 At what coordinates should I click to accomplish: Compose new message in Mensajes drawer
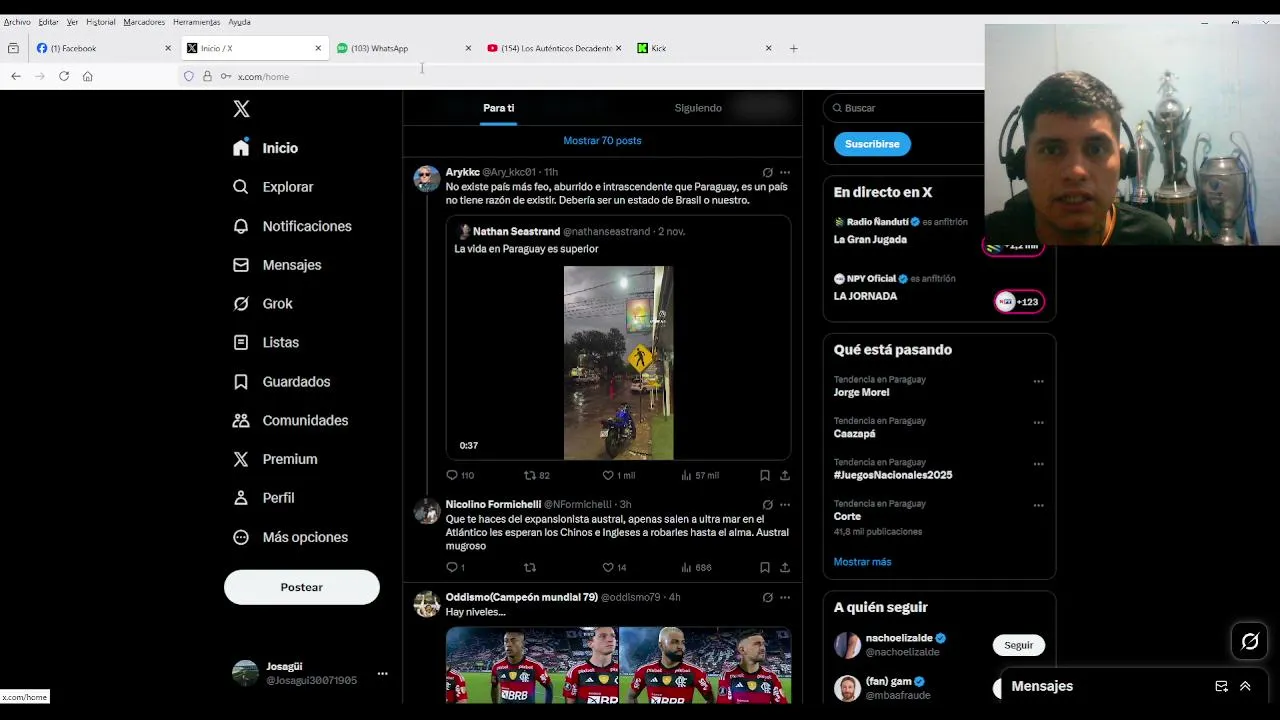click(1221, 686)
